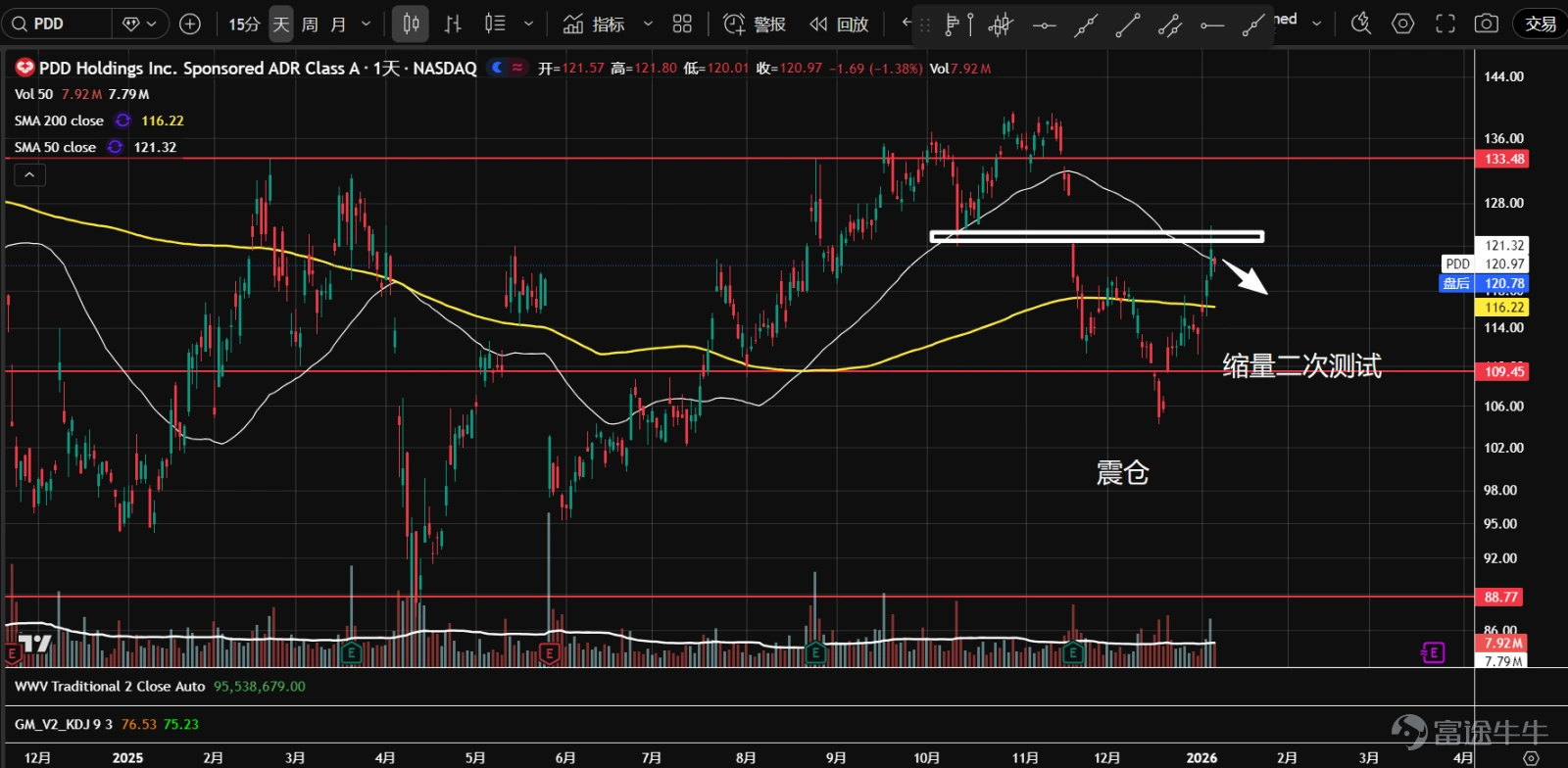The height and width of the screenshot is (768, 1568).
Task: Select SMA 50 close indicator legend
Action: [55, 147]
